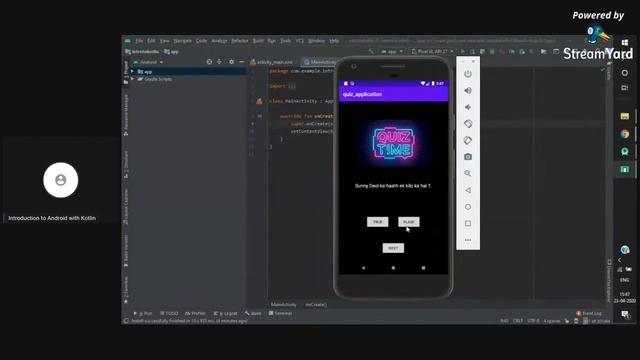Open the TODO tool window tab
Viewport: 640px width, 360px height.
click(x=169, y=313)
